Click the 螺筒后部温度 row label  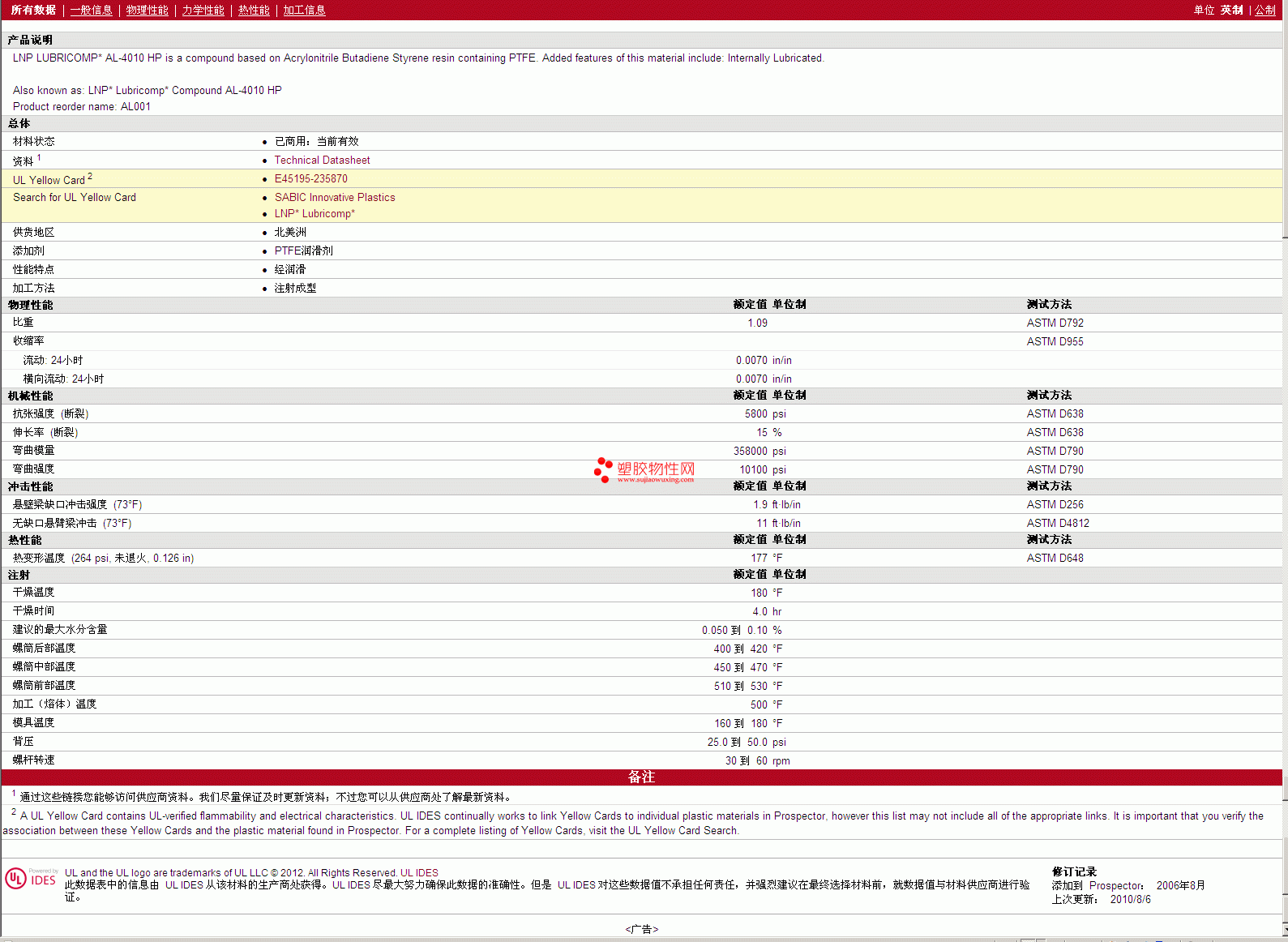44,649
